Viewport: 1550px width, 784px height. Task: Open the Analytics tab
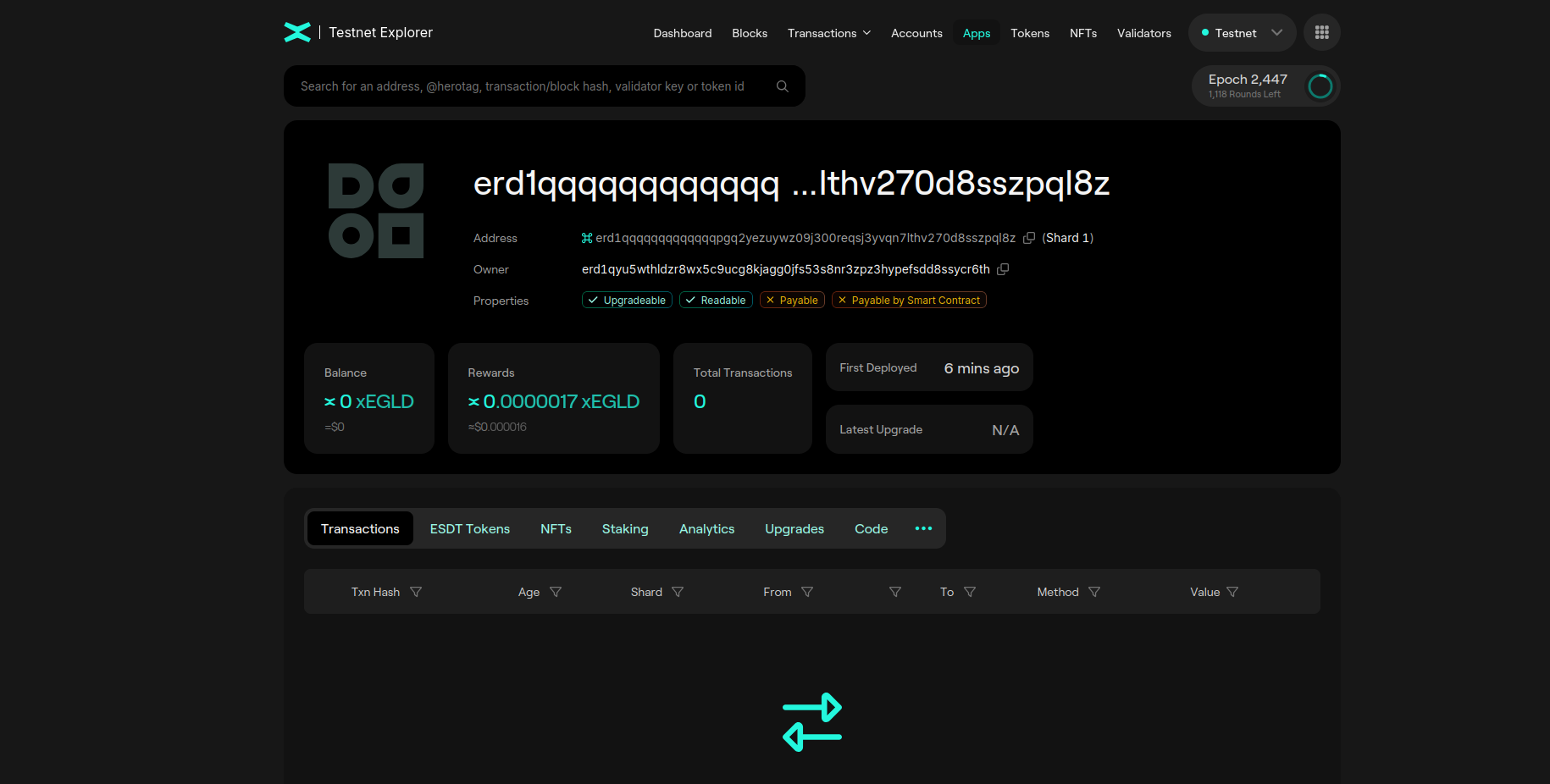point(706,528)
